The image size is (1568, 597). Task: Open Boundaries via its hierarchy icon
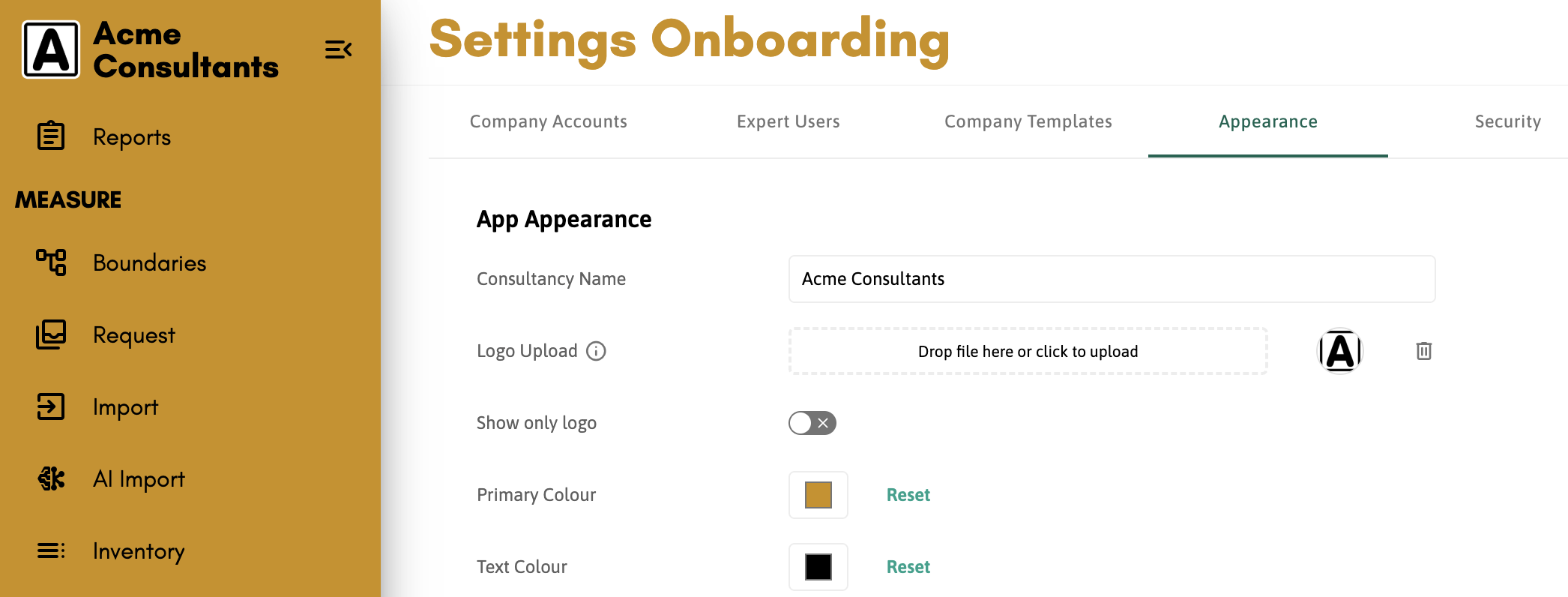(51, 262)
